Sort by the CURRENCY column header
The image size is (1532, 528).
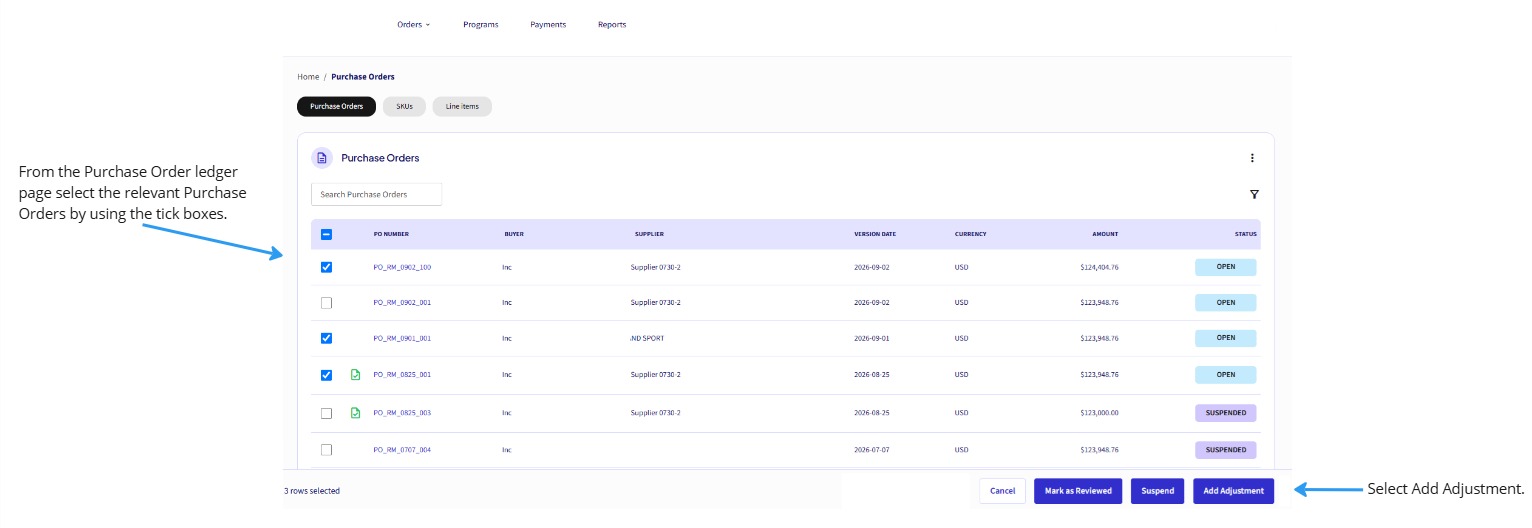click(x=970, y=235)
